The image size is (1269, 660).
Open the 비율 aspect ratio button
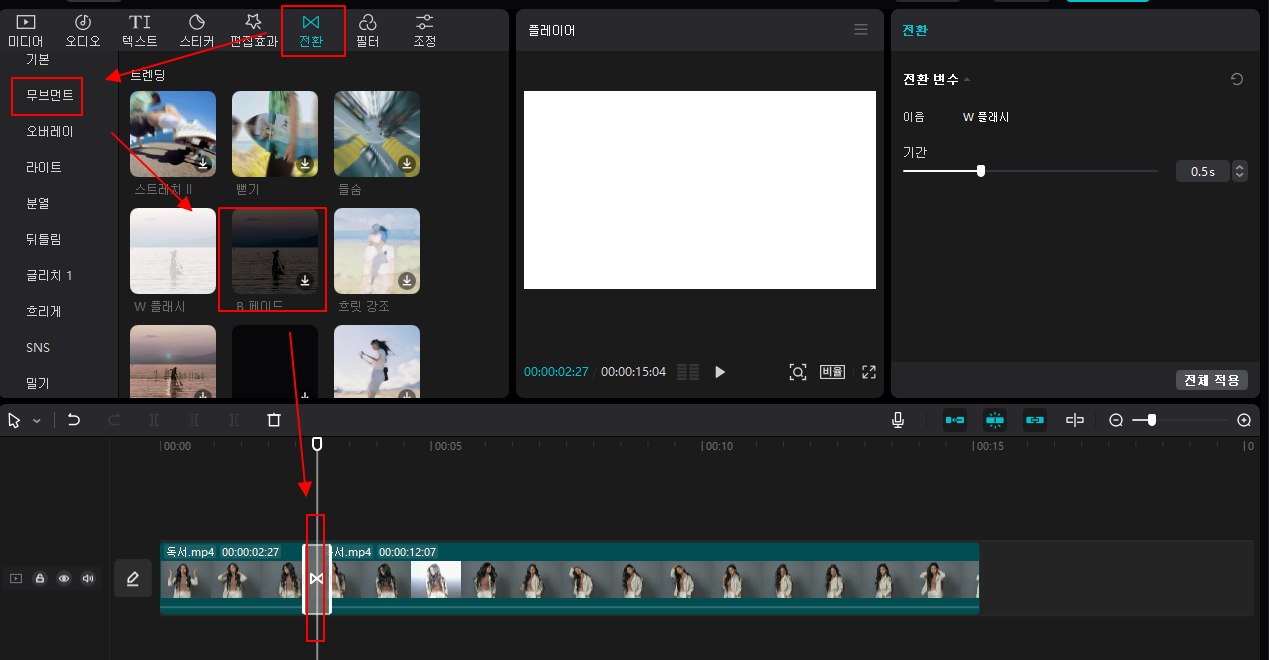click(833, 372)
